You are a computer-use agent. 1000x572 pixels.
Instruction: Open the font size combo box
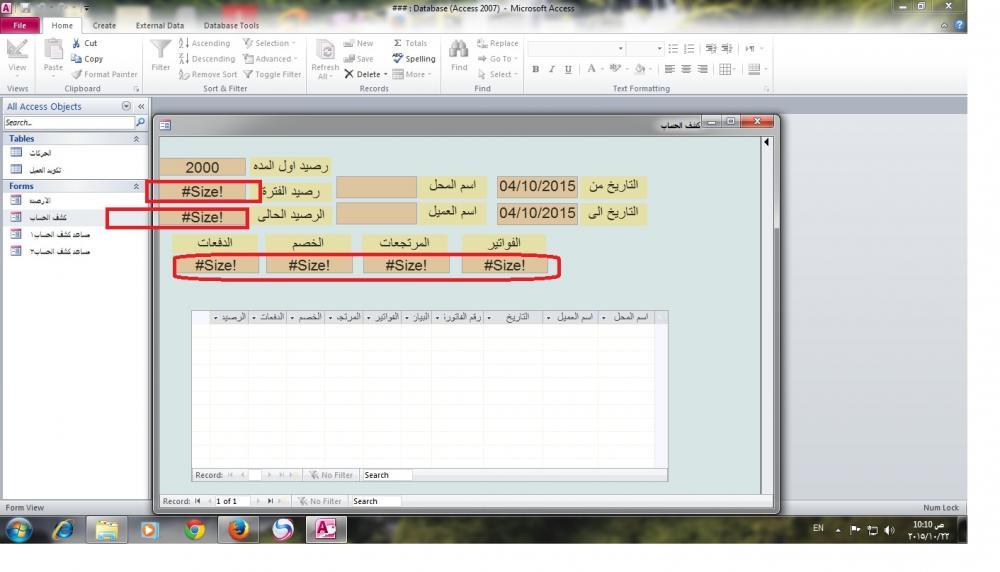coord(645,48)
